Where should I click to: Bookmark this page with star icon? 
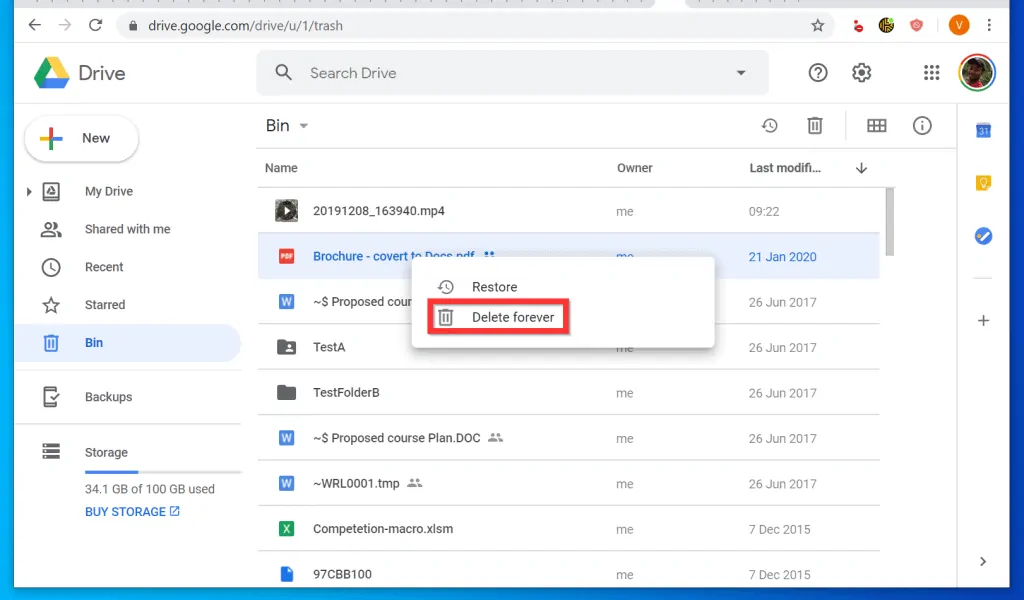pos(817,25)
